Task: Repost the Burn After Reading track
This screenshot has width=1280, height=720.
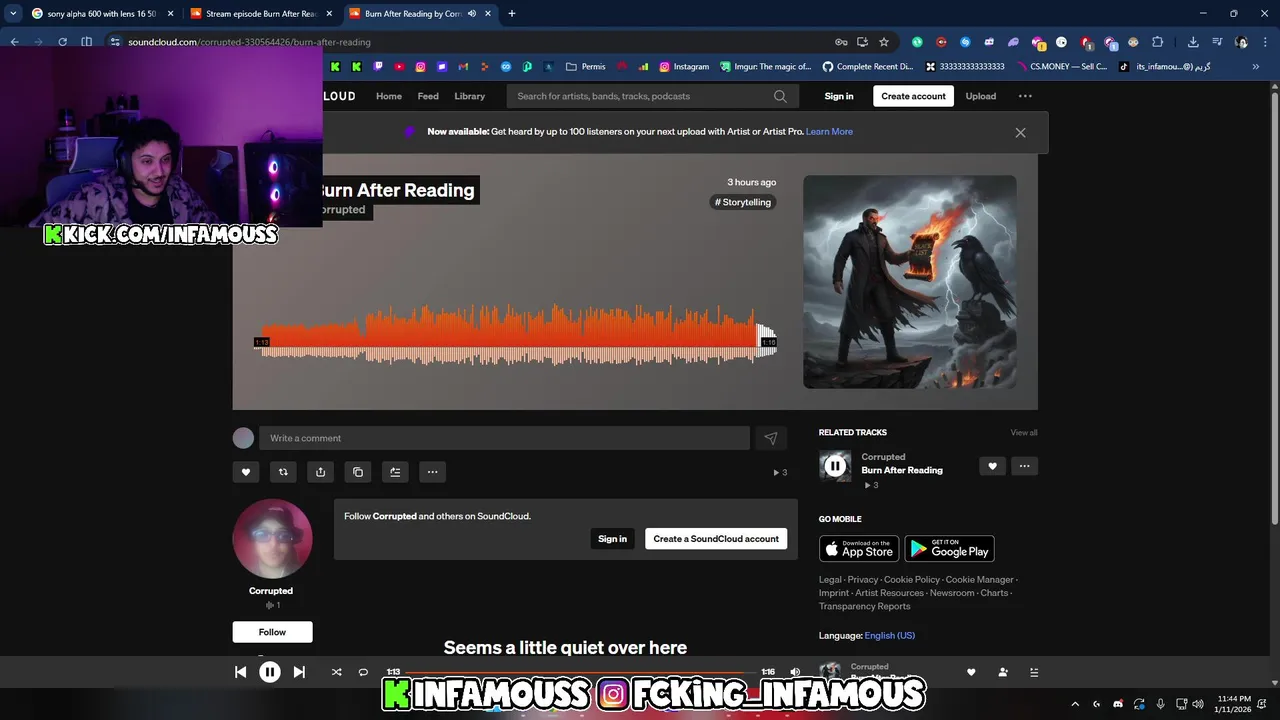Action: click(283, 472)
